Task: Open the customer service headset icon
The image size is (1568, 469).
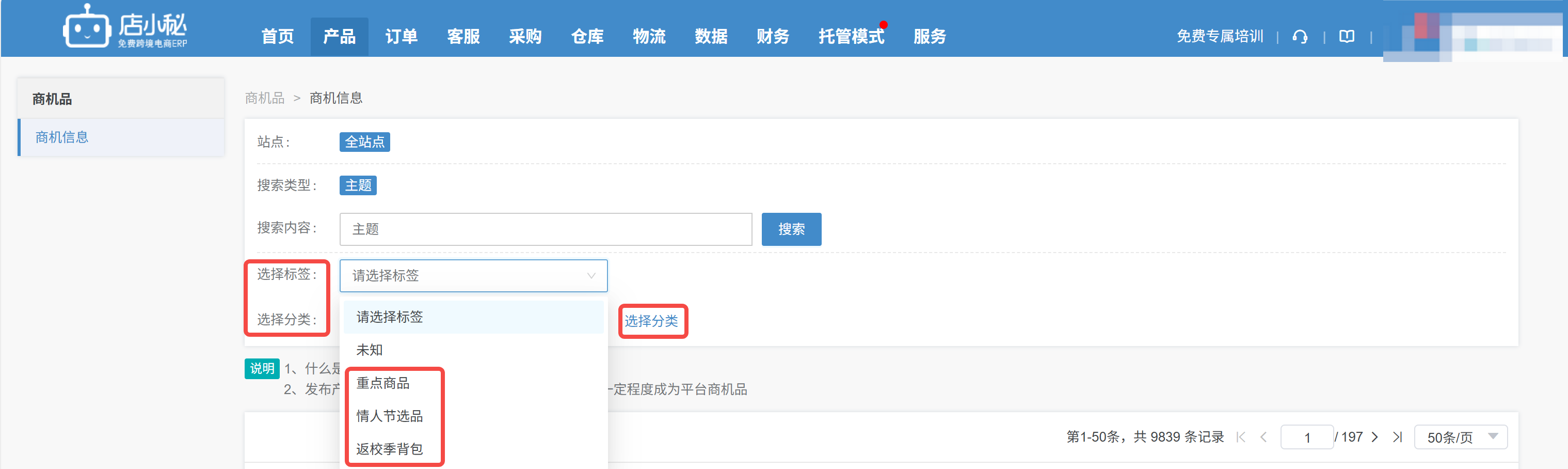Action: (x=1300, y=37)
